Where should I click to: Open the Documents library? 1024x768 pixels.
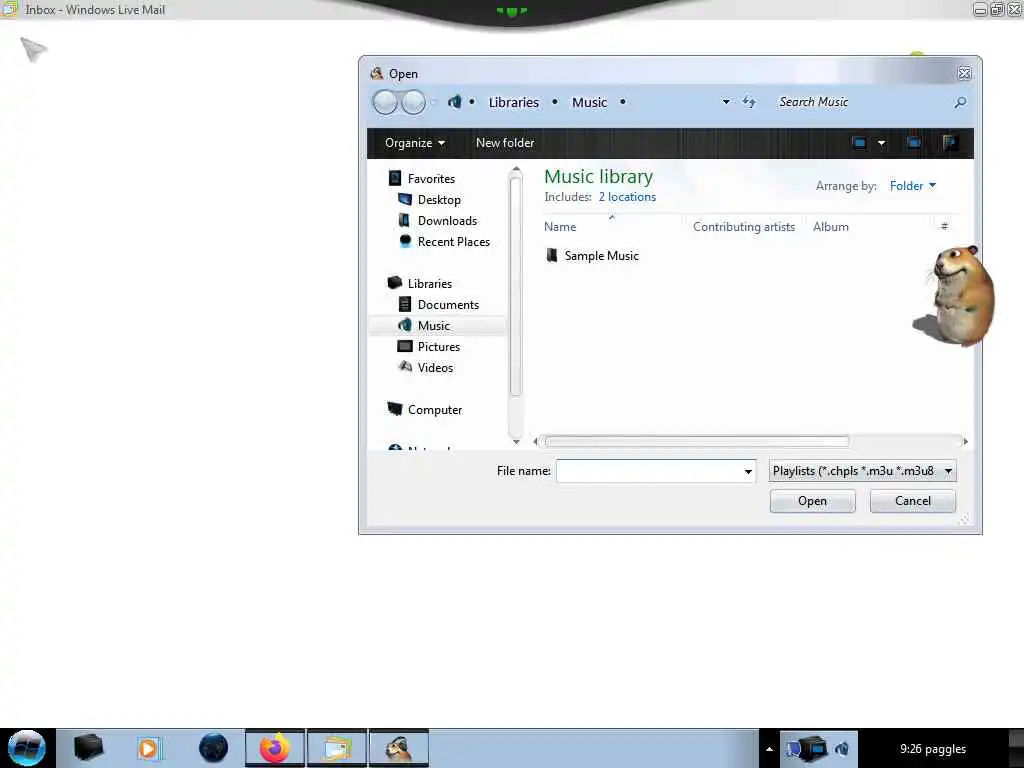pyautogui.click(x=448, y=304)
